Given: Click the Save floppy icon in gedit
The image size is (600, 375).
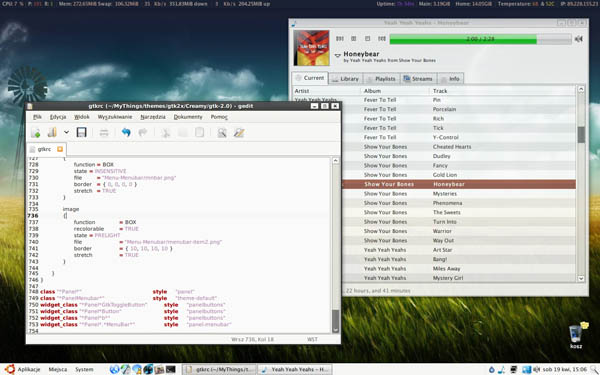Looking at the screenshot, I should pyautogui.click(x=81, y=133).
